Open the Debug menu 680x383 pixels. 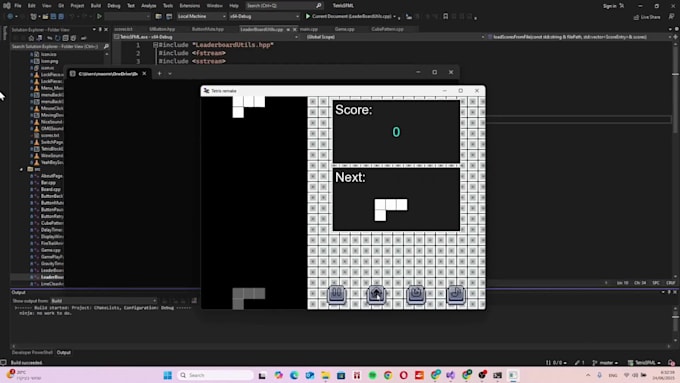[114, 6]
